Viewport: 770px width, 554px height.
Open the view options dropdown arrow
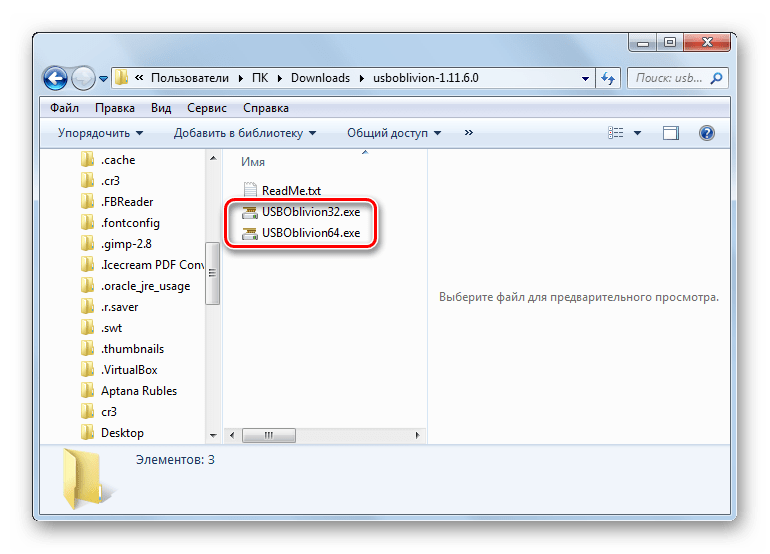[x=637, y=133]
